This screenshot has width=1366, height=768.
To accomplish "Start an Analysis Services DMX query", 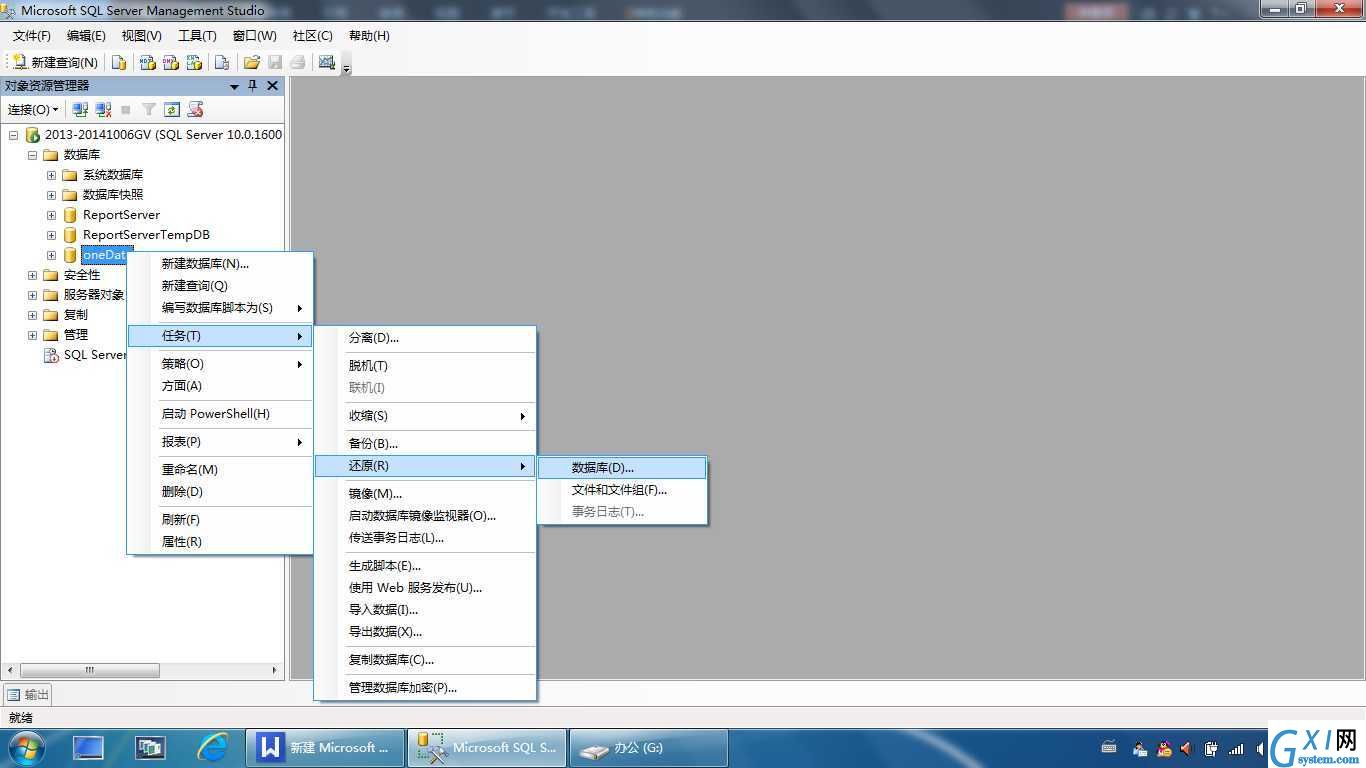I will pyautogui.click(x=171, y=62).
